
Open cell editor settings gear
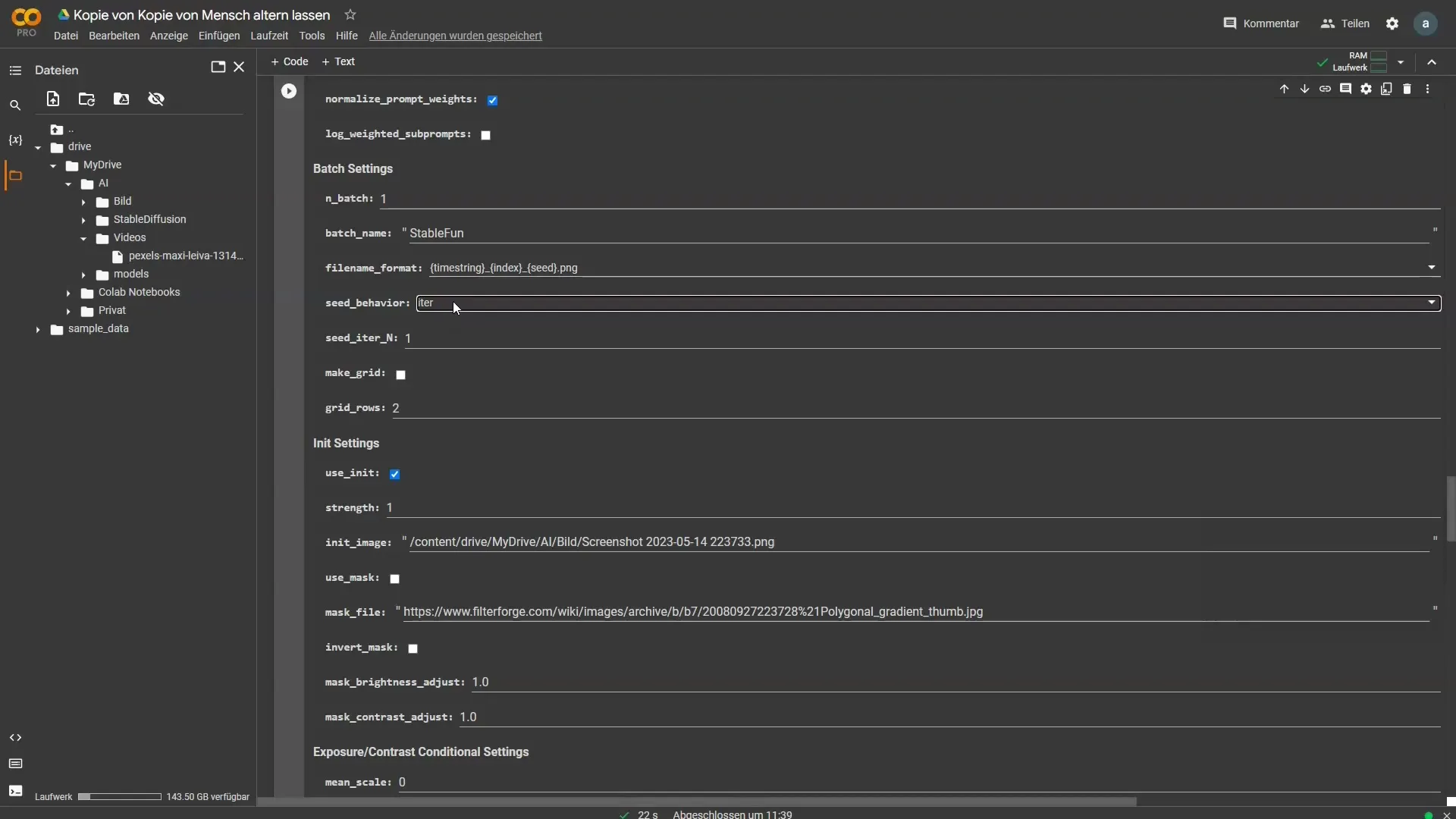tap(1366, 89)
